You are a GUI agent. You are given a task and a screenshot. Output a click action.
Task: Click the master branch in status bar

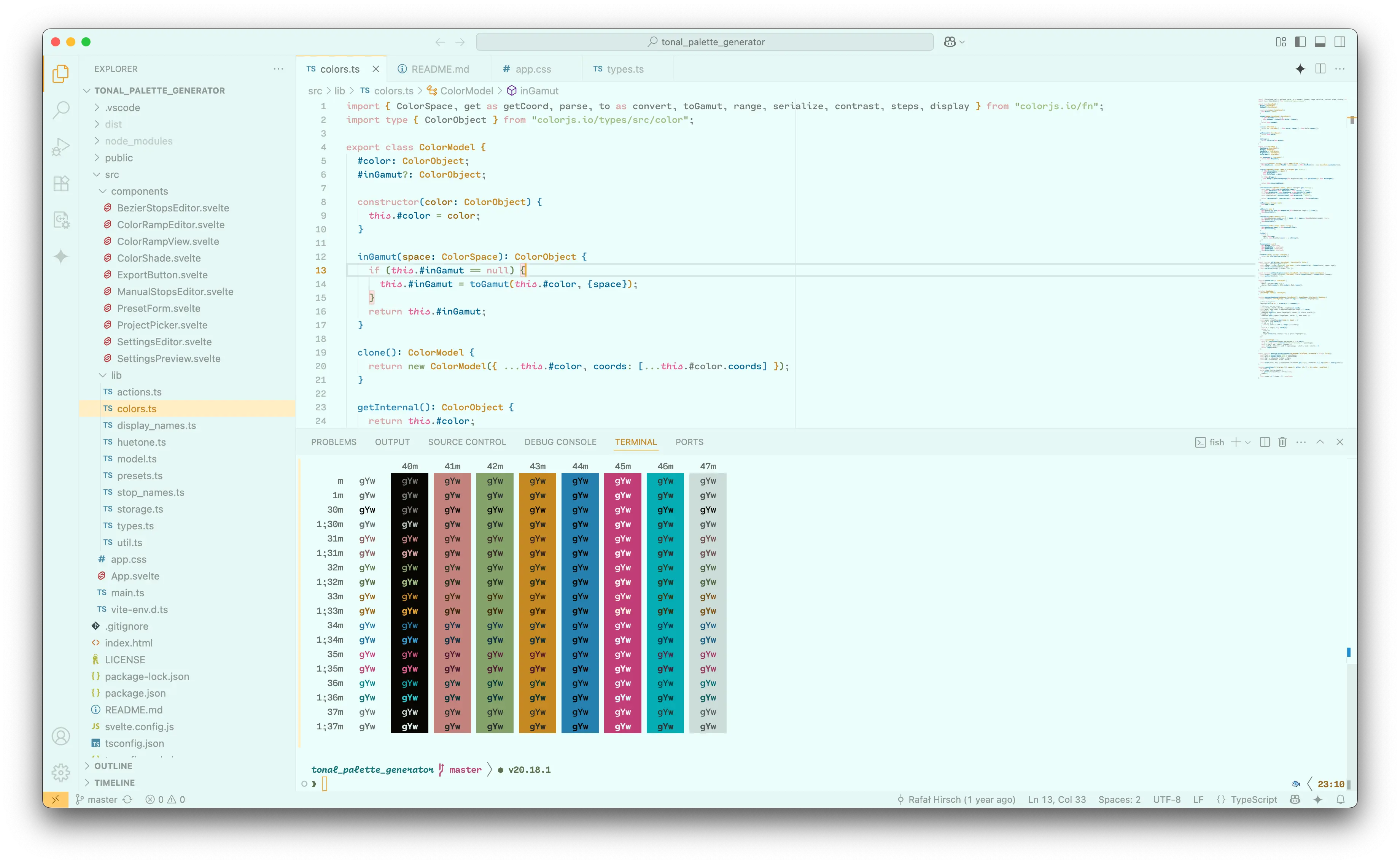[x=97, y=799]
